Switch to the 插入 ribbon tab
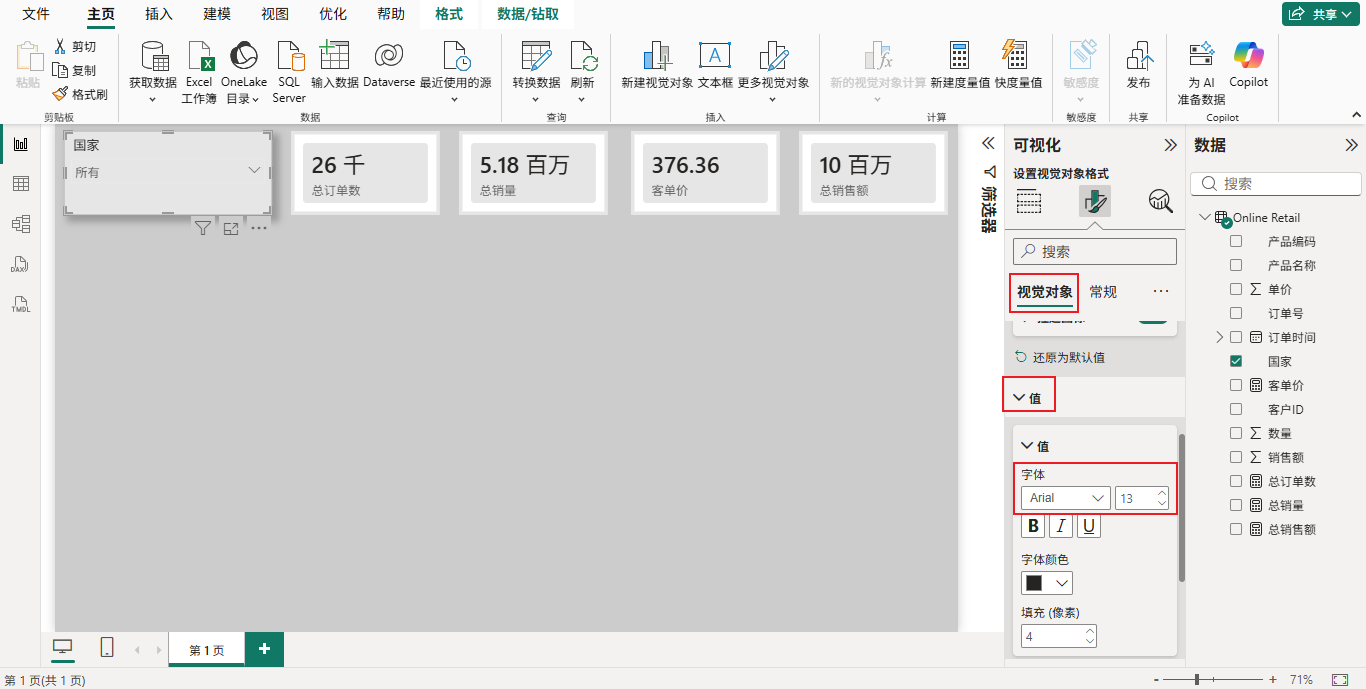This screenshot has height=689, width=1366. 159,14
